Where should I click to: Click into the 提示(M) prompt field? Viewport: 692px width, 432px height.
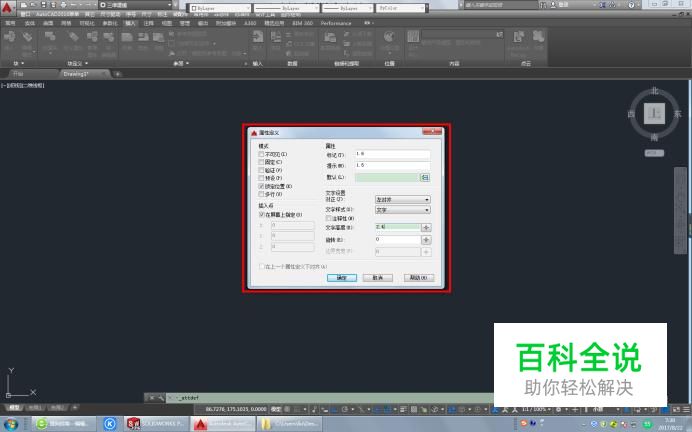pyautogui.click(x=392, y=165)
